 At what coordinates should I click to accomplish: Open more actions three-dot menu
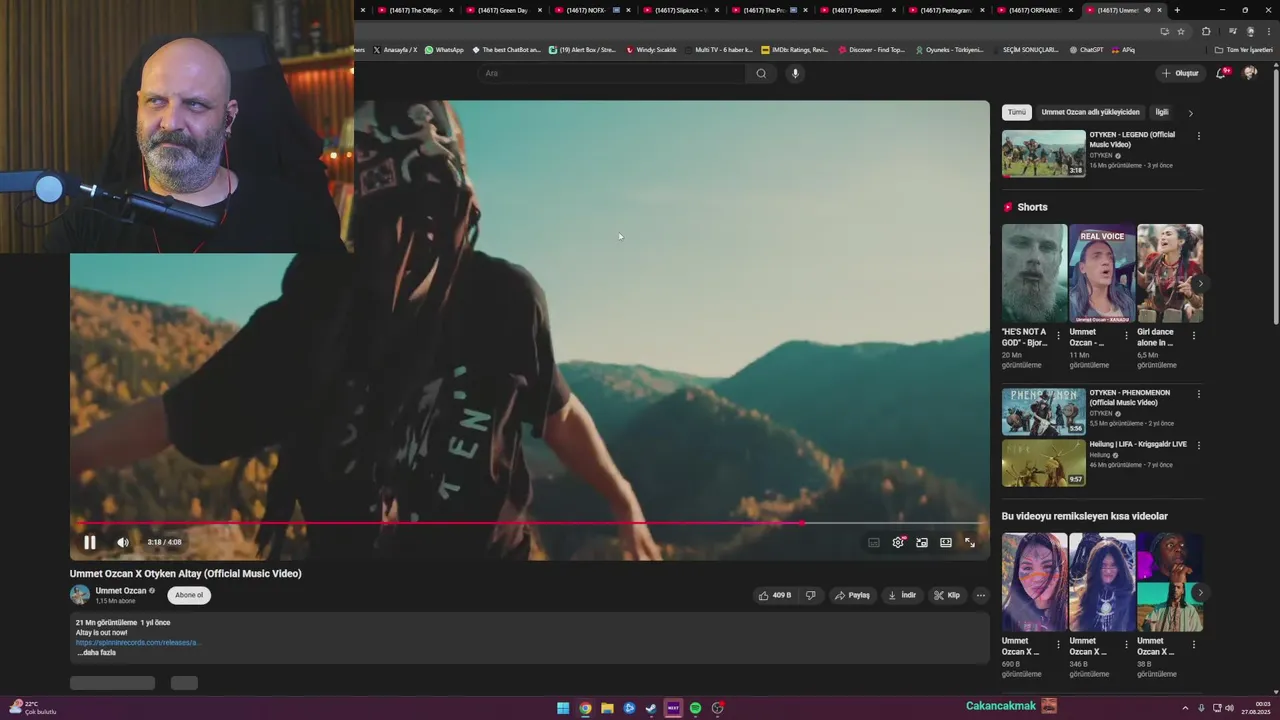[980, 595]
